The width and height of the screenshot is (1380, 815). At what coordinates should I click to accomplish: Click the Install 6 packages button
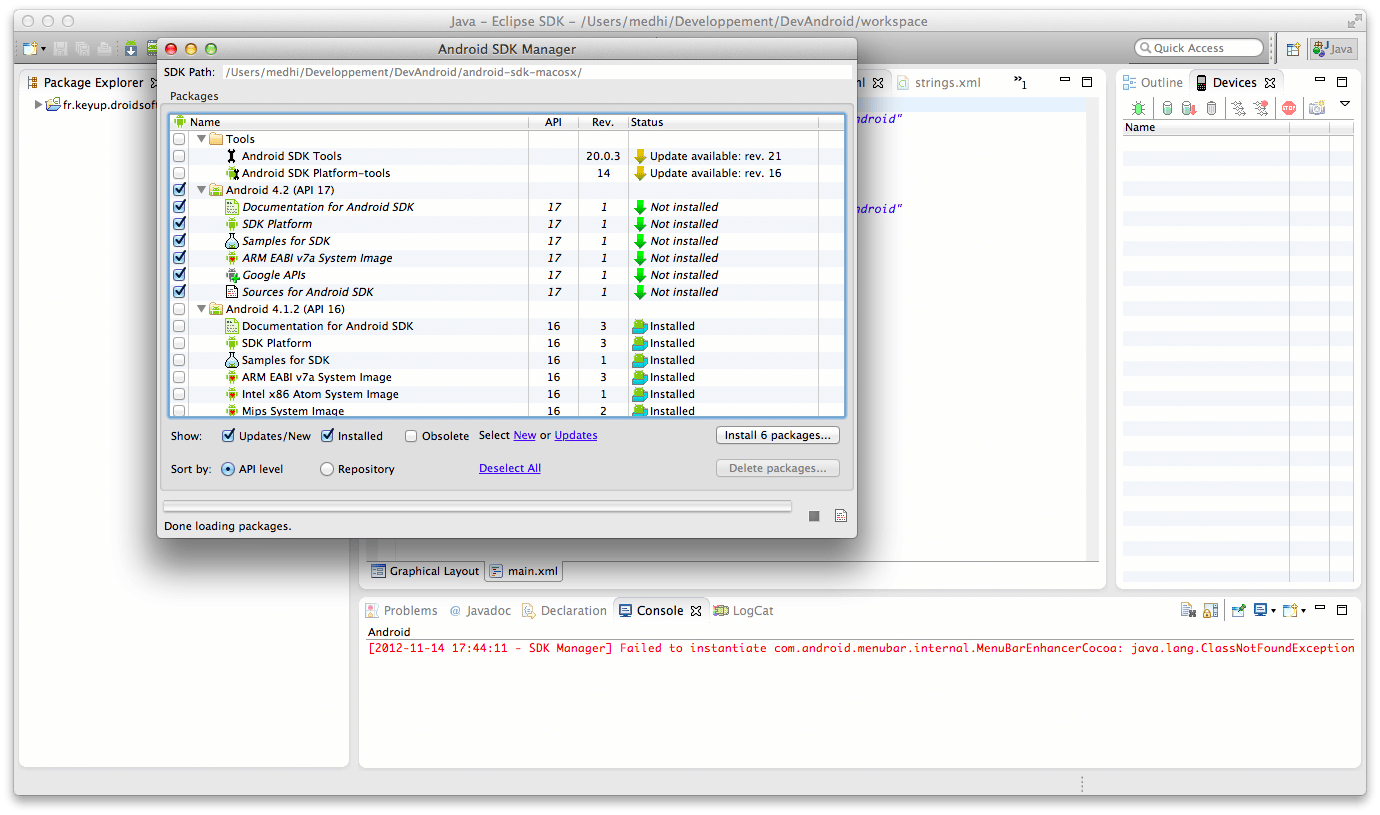(777, 436)
